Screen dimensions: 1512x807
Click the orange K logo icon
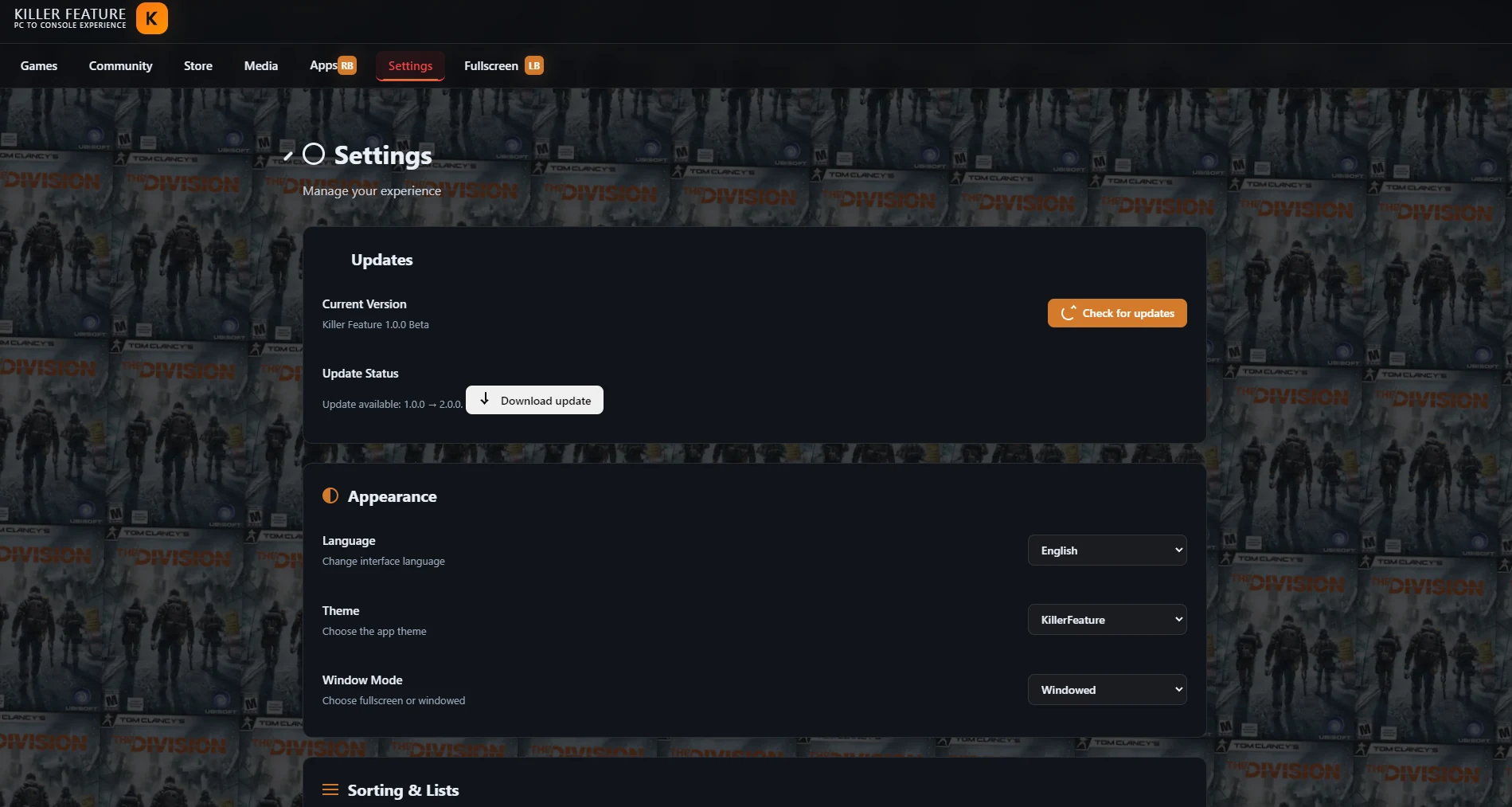(x=151, y=18)
